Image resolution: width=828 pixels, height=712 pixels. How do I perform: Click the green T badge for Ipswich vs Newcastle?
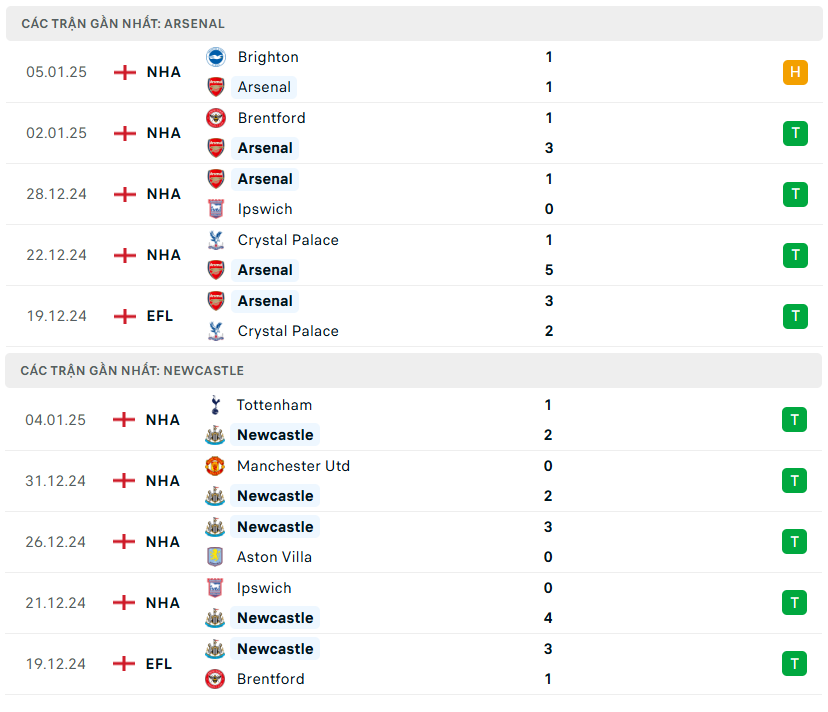794,603
